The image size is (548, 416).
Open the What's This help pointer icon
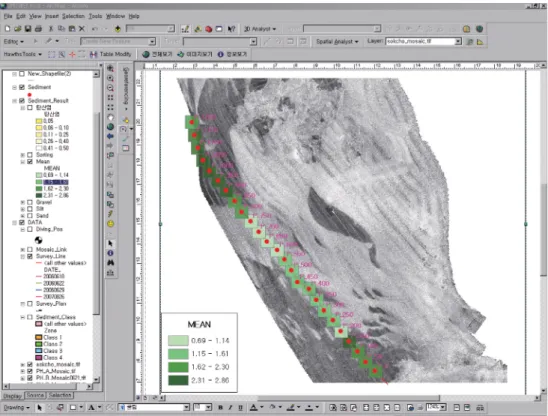(231, 29)
